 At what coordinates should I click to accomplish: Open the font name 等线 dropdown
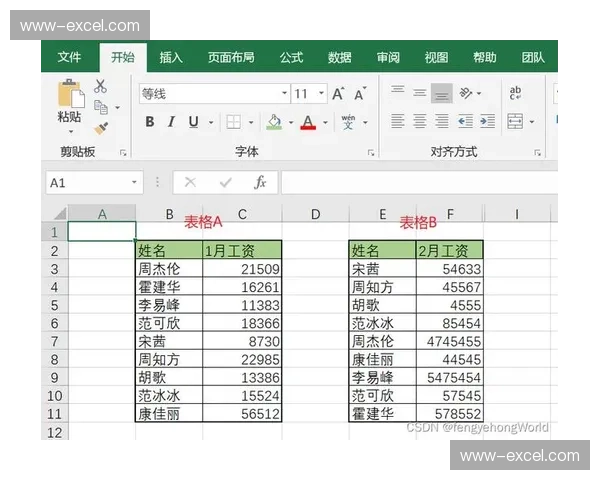[x=284, y=93]
